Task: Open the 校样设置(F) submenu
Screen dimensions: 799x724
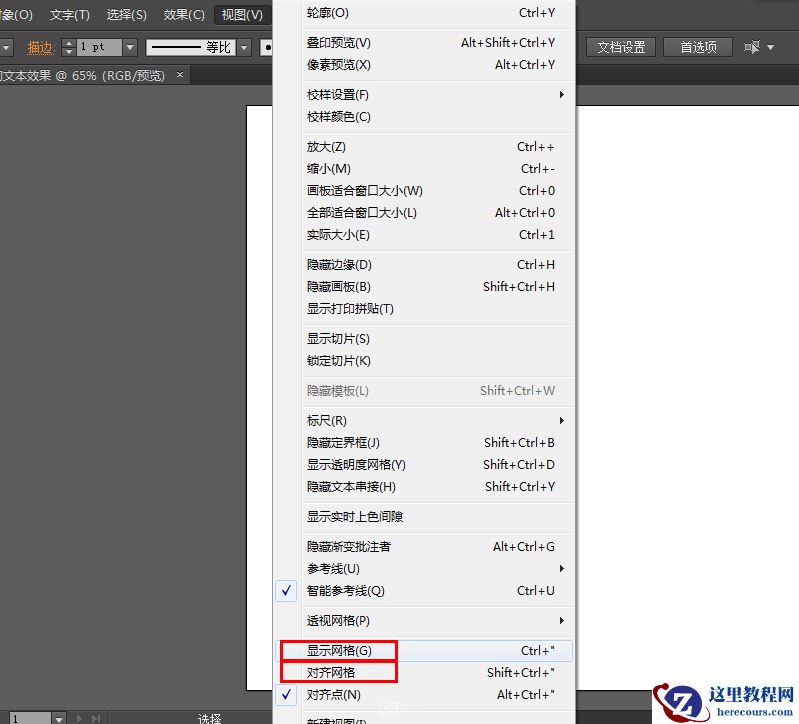Action: pos(439,95)
